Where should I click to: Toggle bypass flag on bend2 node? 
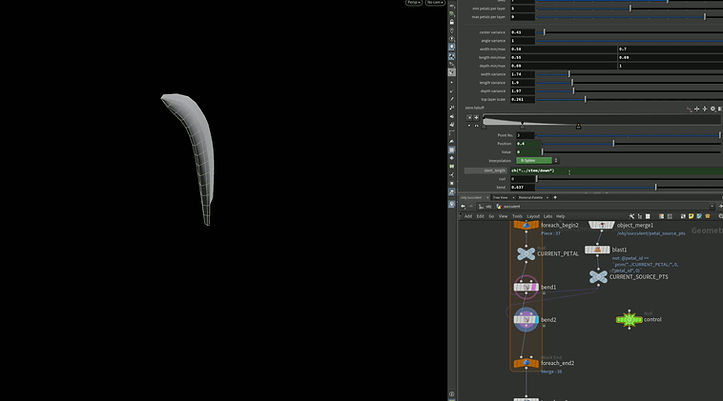(517, 319)
